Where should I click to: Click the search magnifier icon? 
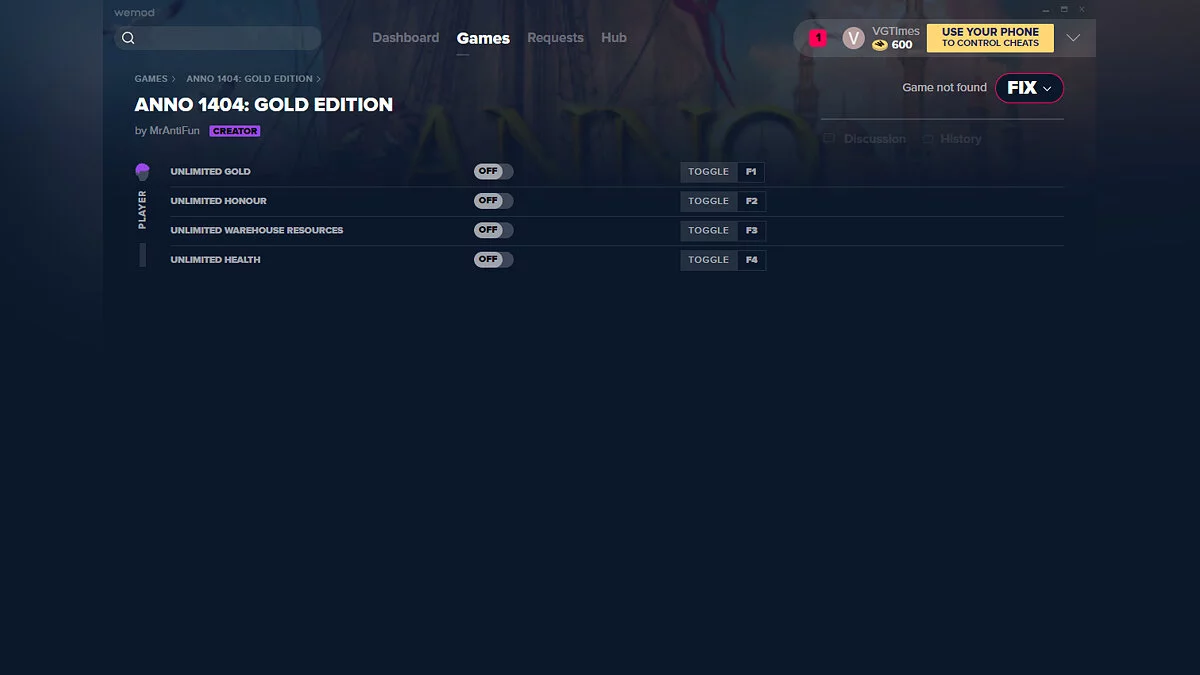(x=128, y=37)
